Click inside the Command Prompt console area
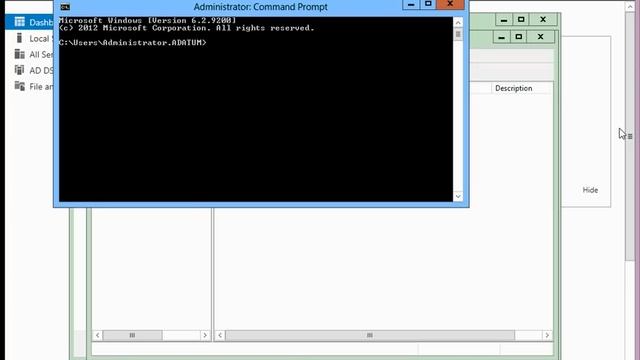The height and width of the screenshot is (360, 640). click(256, 109)
